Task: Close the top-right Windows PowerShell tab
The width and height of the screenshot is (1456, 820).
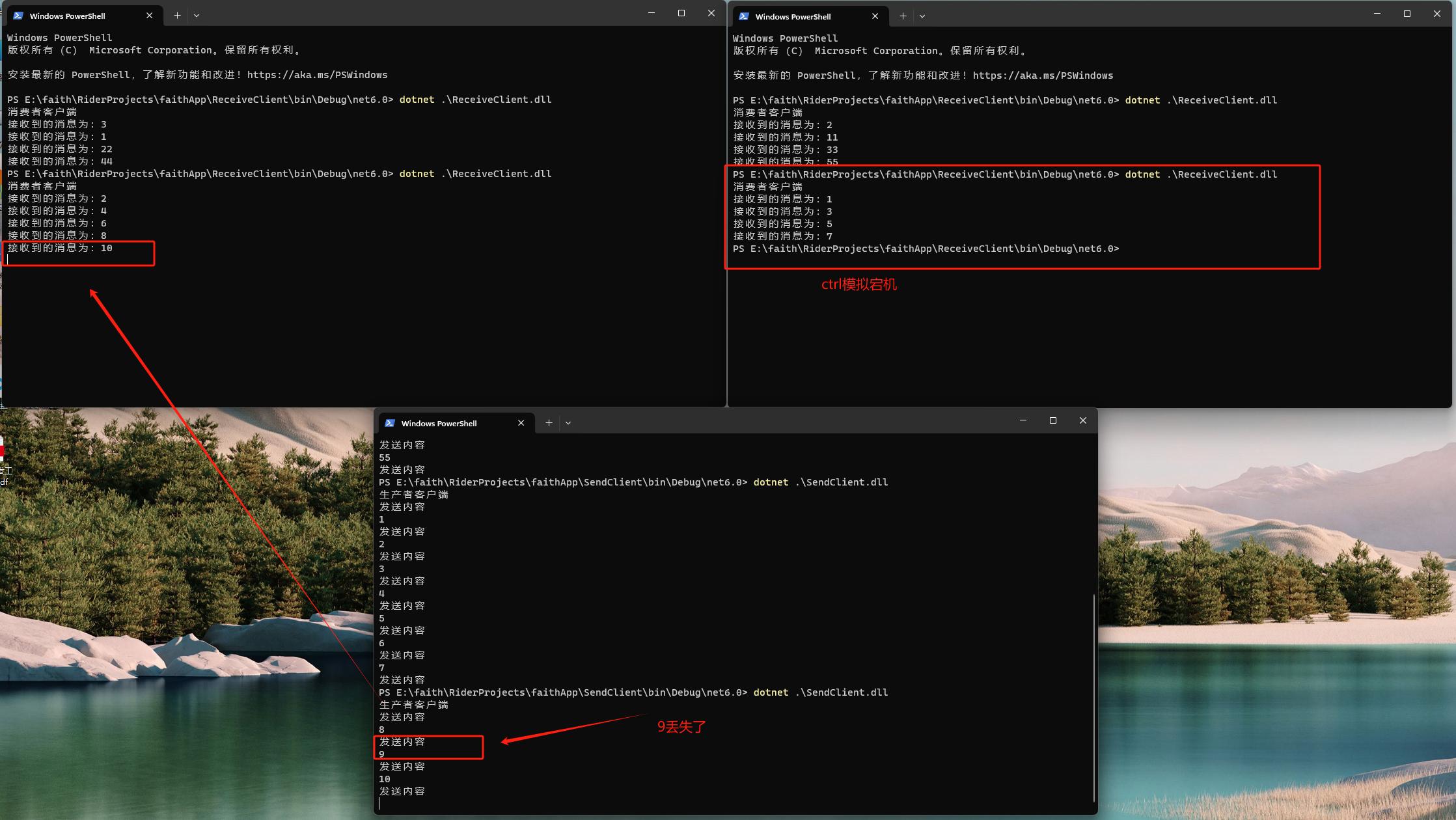Action: 875,16
